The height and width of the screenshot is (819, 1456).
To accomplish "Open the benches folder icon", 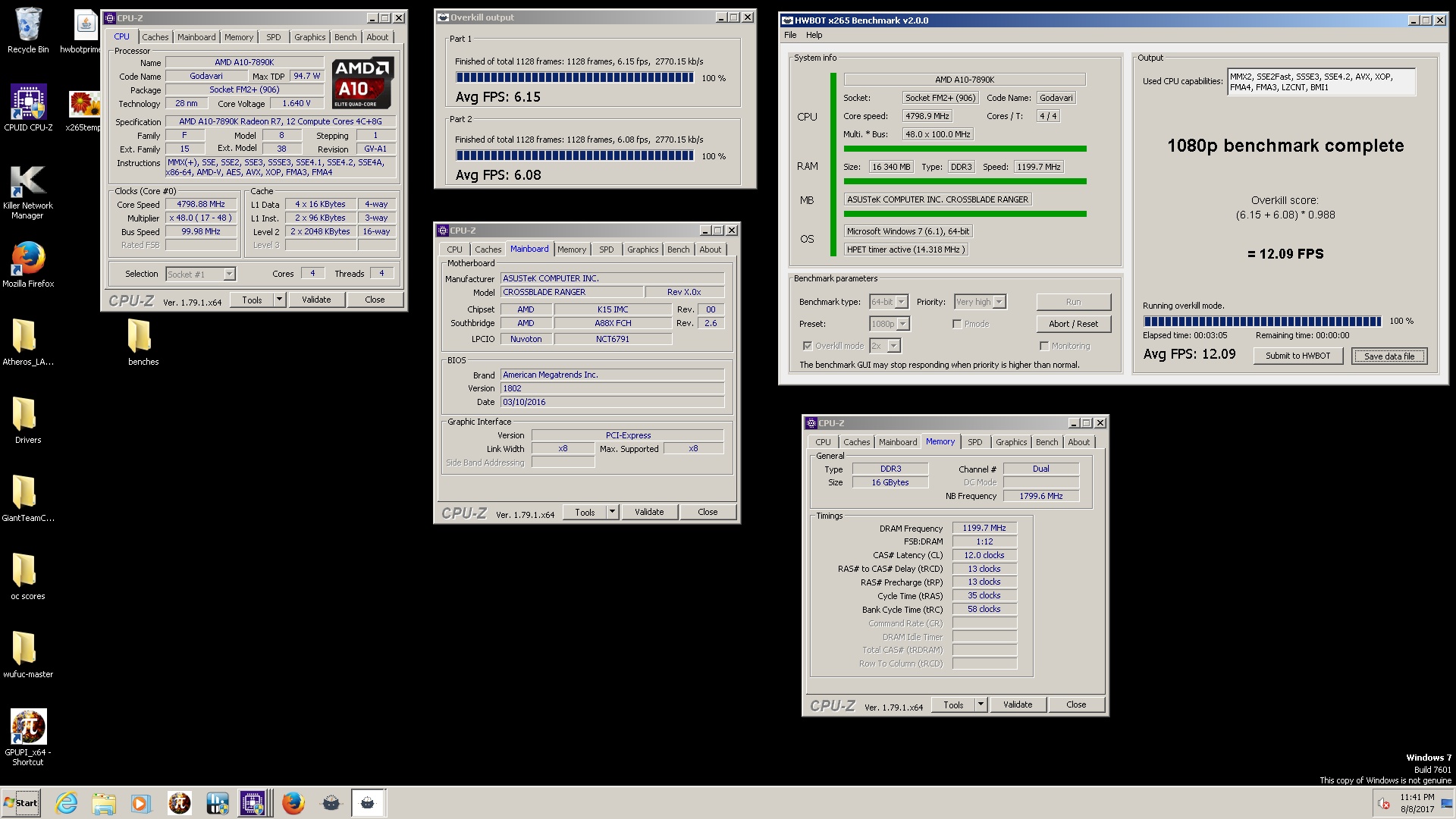I will coord(142,341).
